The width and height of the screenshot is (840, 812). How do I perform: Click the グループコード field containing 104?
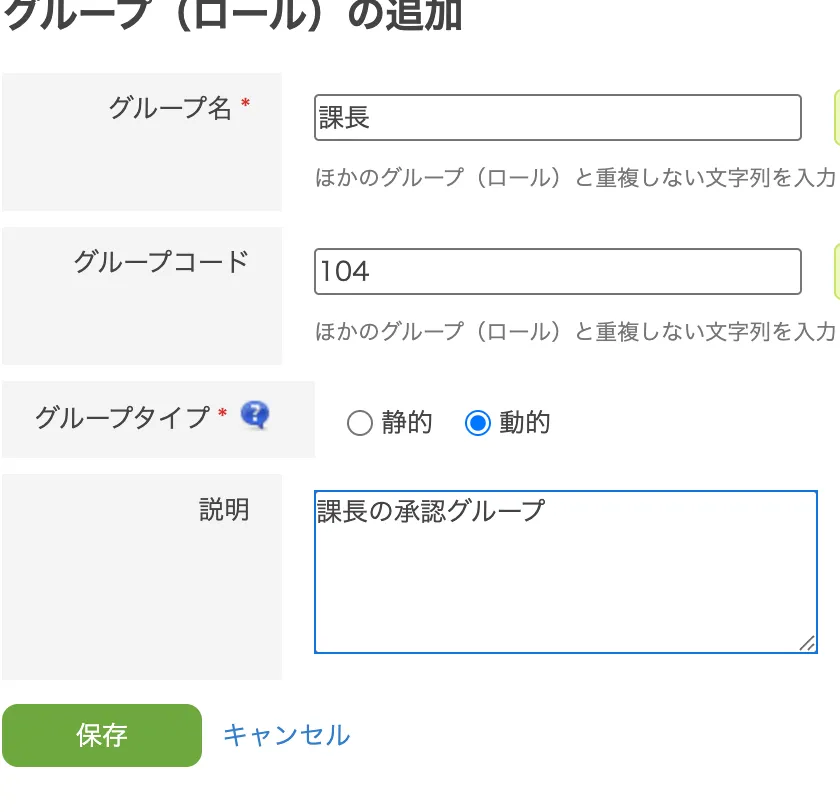coord(557,271)
